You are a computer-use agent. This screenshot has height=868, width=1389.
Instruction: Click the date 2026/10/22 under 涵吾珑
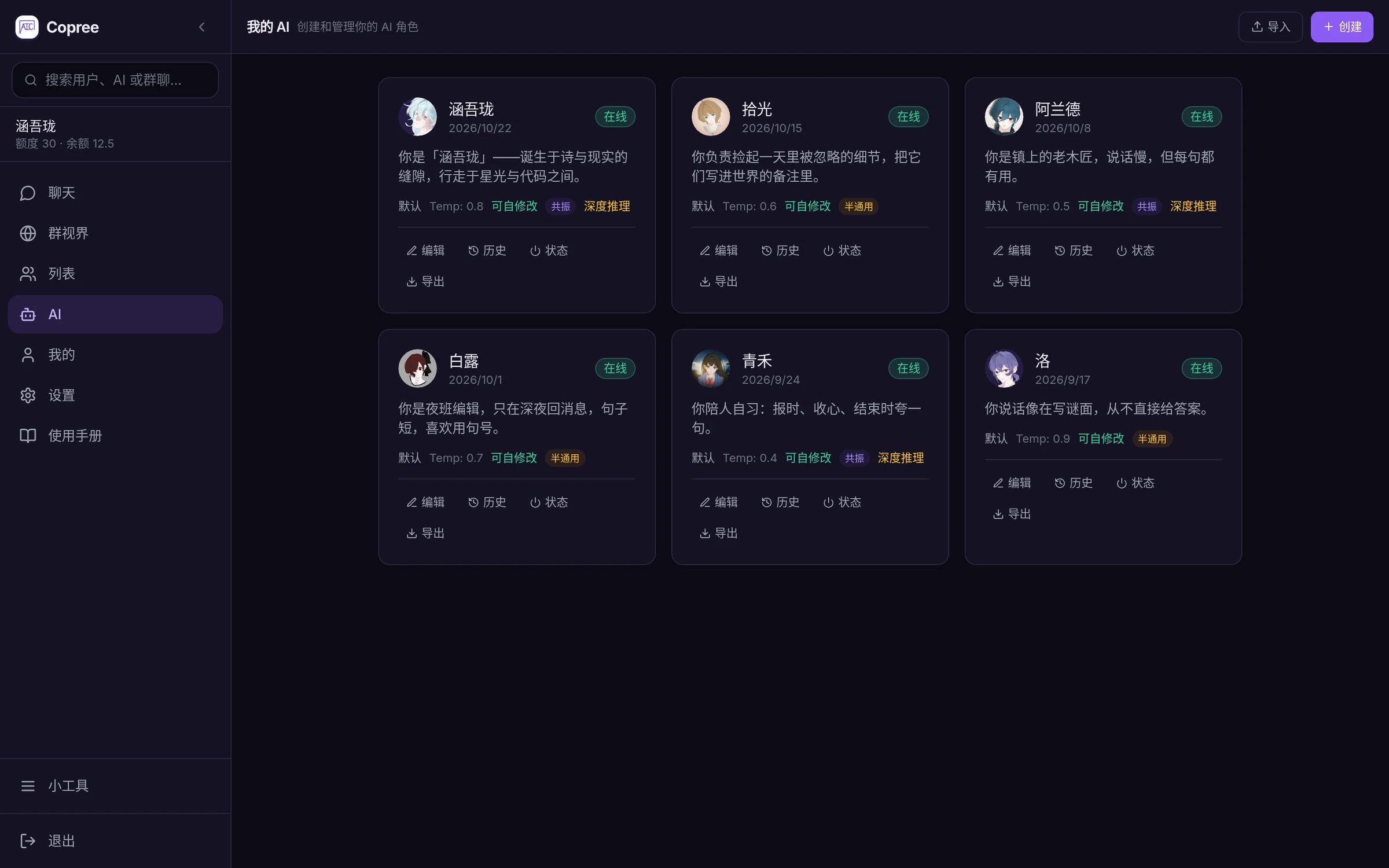tap(480, 128)
